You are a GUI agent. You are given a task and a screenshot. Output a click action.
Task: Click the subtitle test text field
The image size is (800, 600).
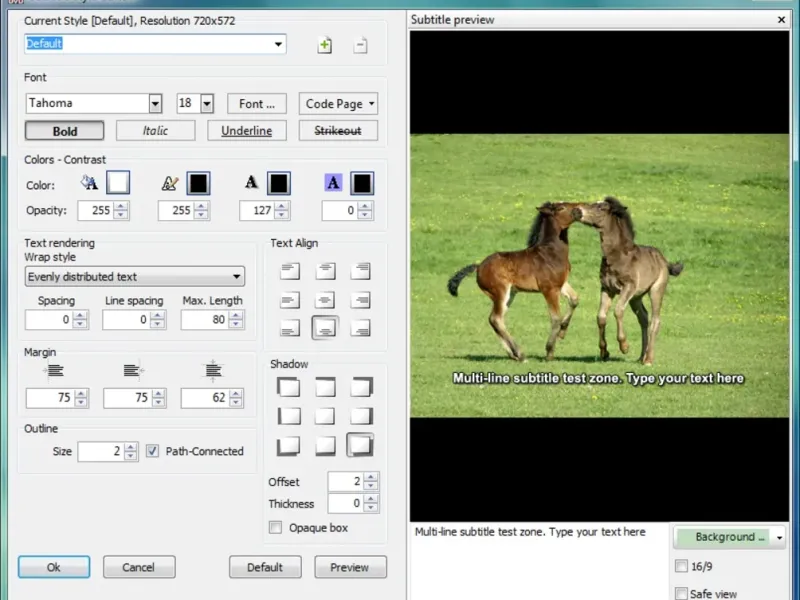[538, 560]
